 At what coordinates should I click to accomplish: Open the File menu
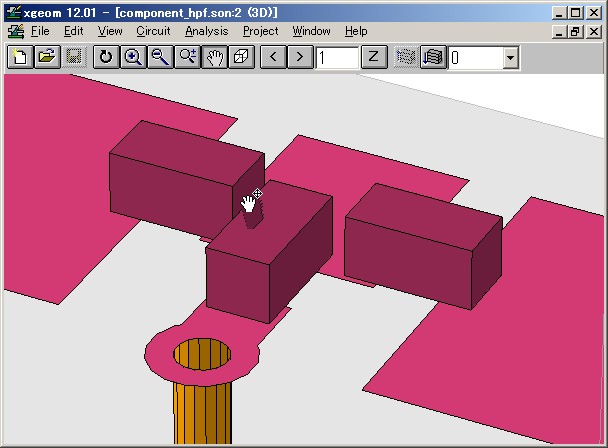point(40,31)
